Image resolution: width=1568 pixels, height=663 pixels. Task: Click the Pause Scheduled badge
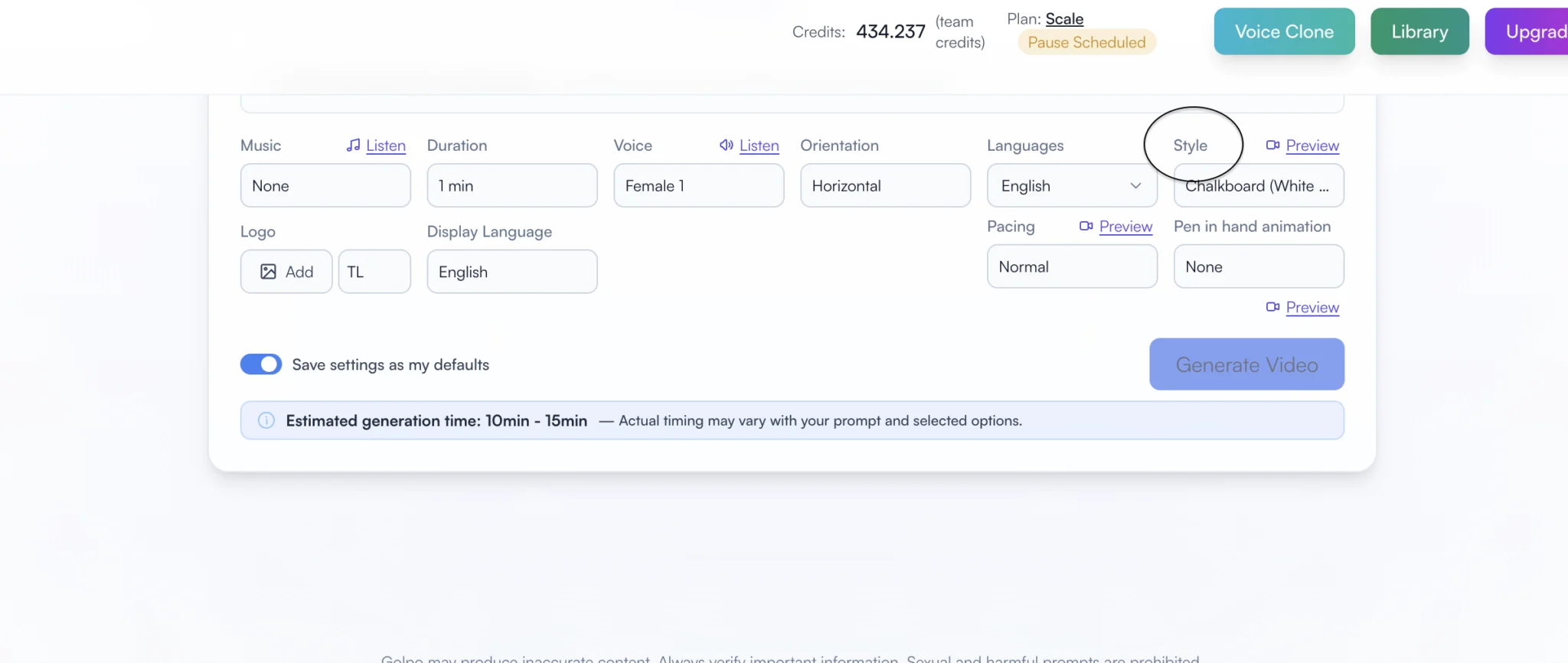click(x=1086, y=42)
